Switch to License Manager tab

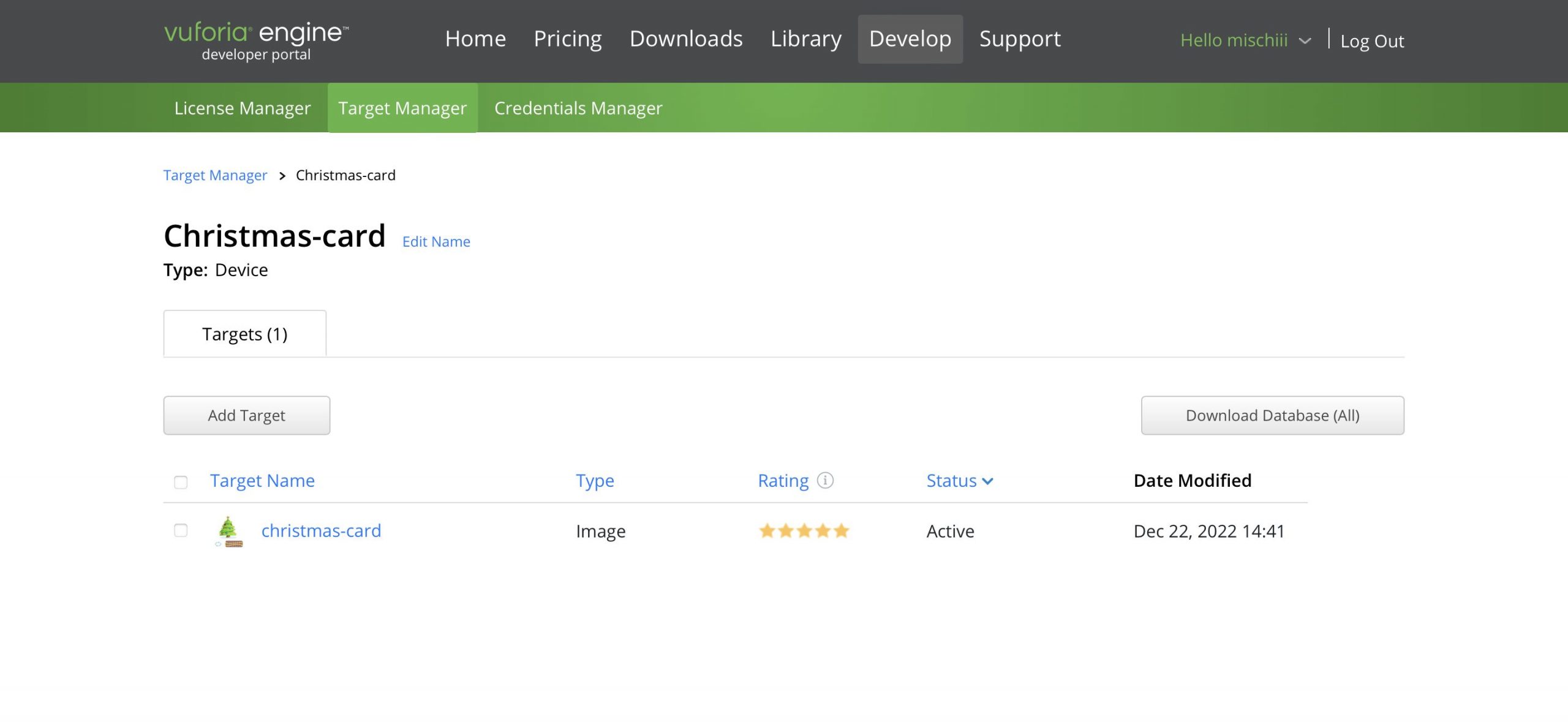coord(243,108)
